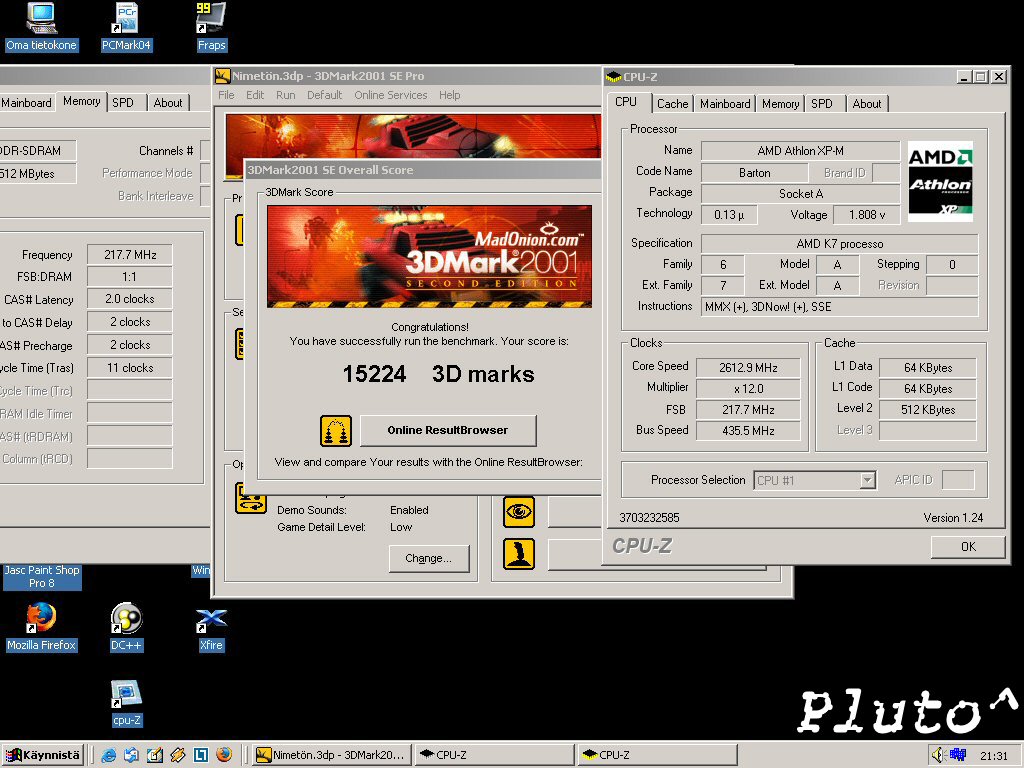Switch to About tab in right CPU-Z

pos(867,103)
